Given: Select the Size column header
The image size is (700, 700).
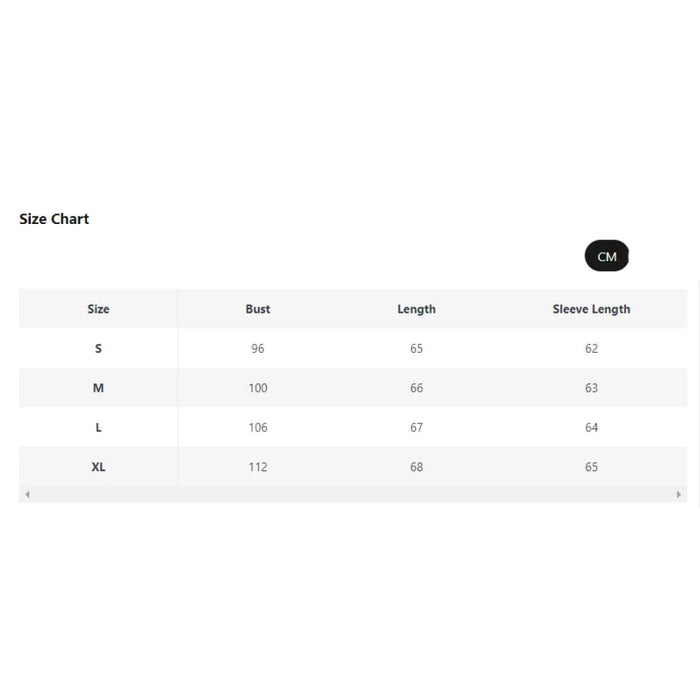Looking at the screenshot, I should click(98, 309).
